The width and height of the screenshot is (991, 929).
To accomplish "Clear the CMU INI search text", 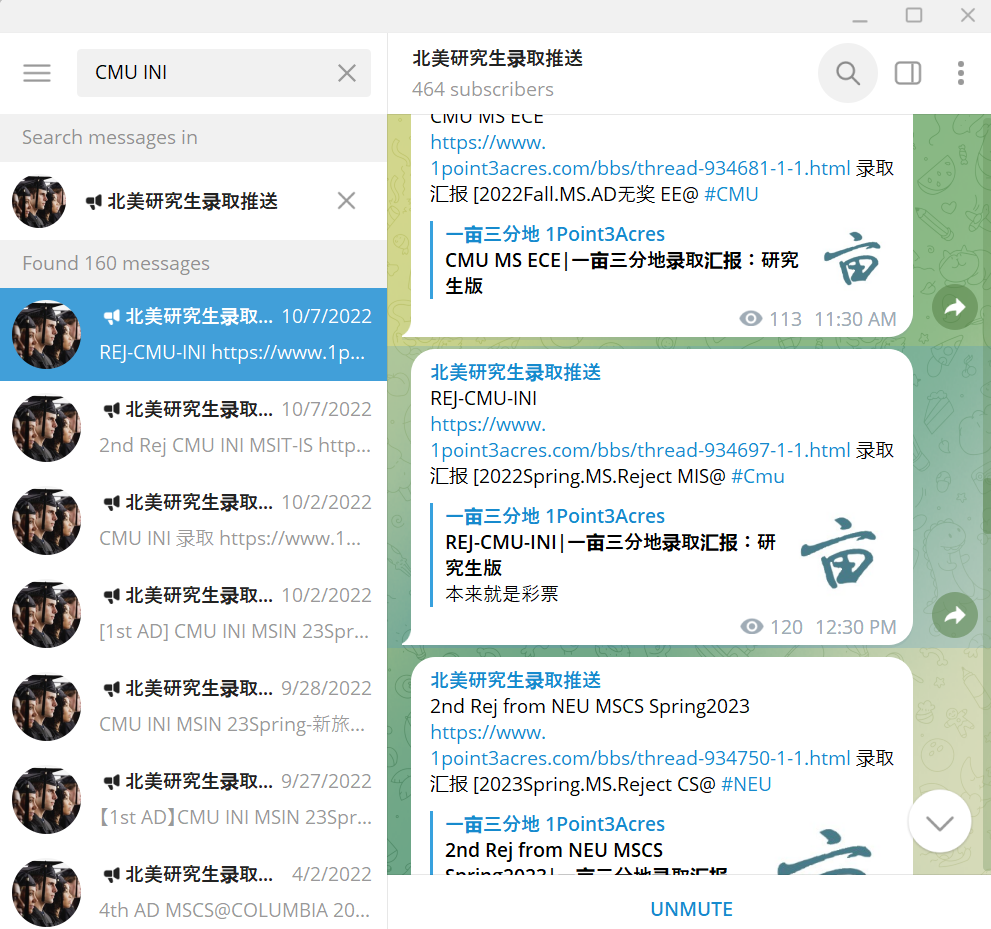I will click(346, 73).
